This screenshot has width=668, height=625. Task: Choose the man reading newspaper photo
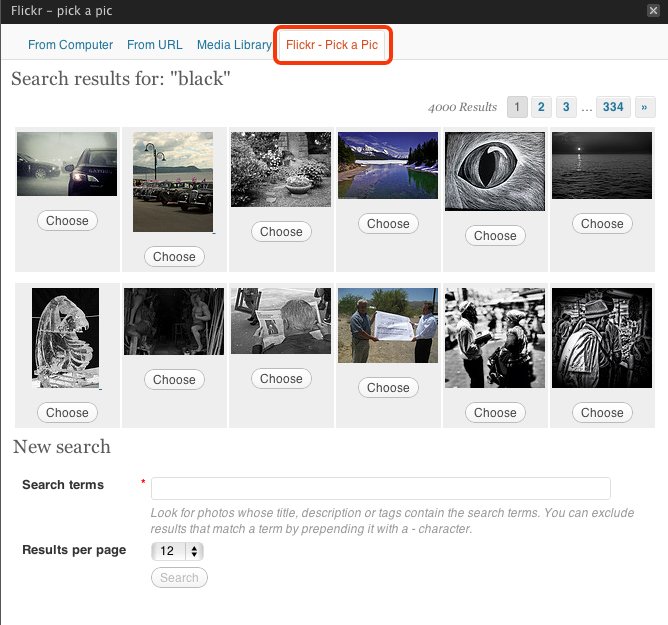pyautogui.click(x=281, y=378)
